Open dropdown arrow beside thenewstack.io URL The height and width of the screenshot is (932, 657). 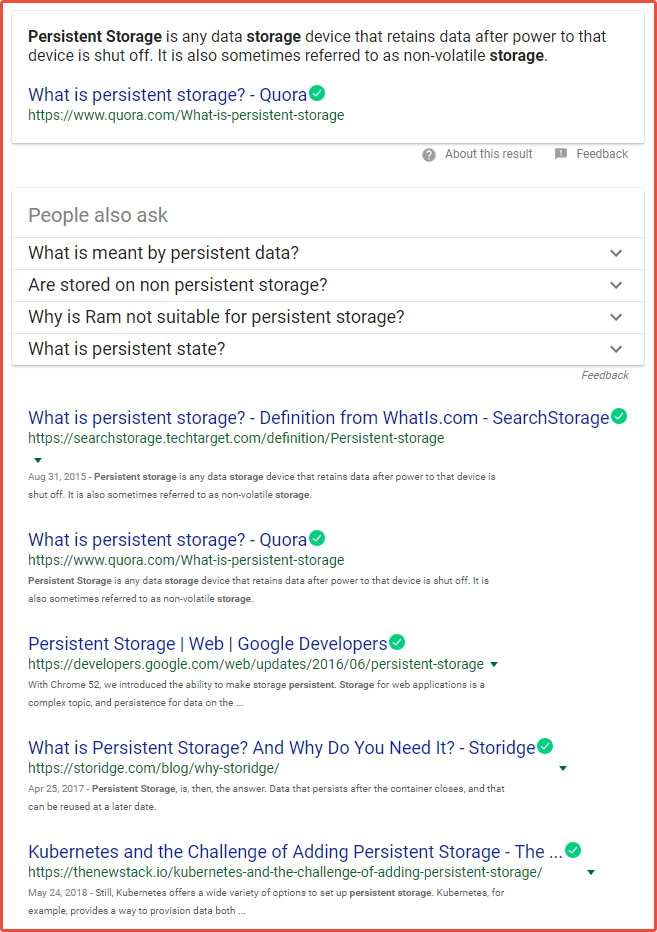591,872
